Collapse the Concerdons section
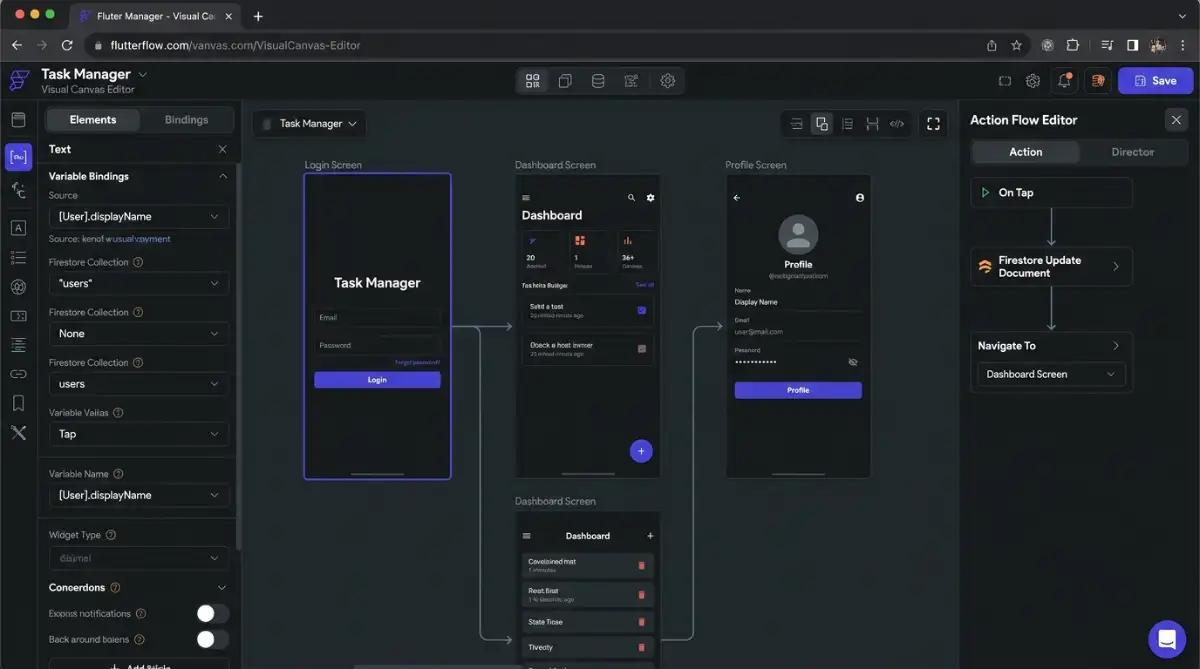The image size is (1200, 669). 222,588
